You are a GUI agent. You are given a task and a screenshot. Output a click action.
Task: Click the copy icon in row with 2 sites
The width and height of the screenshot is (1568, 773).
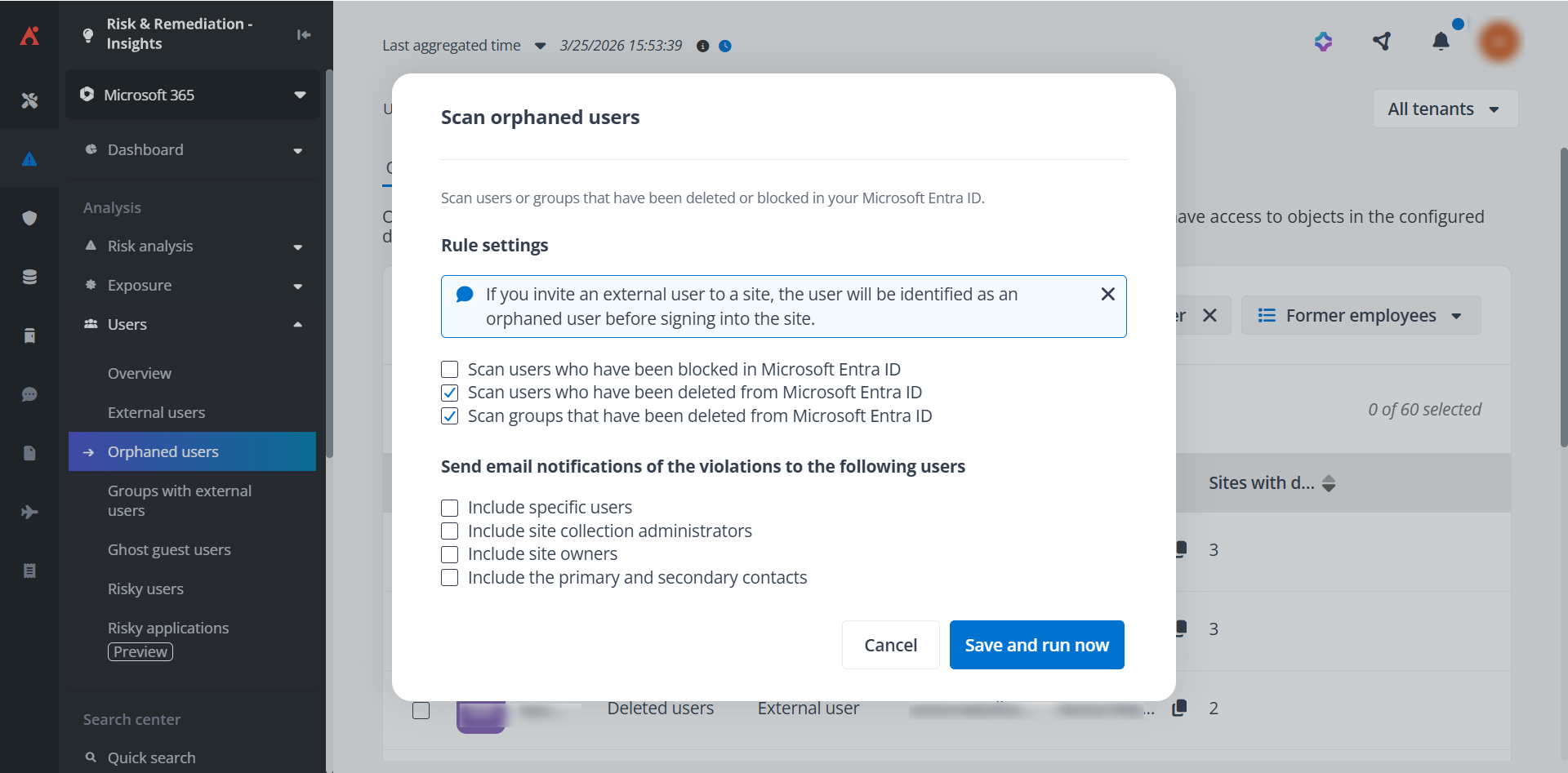point(1179,708)
